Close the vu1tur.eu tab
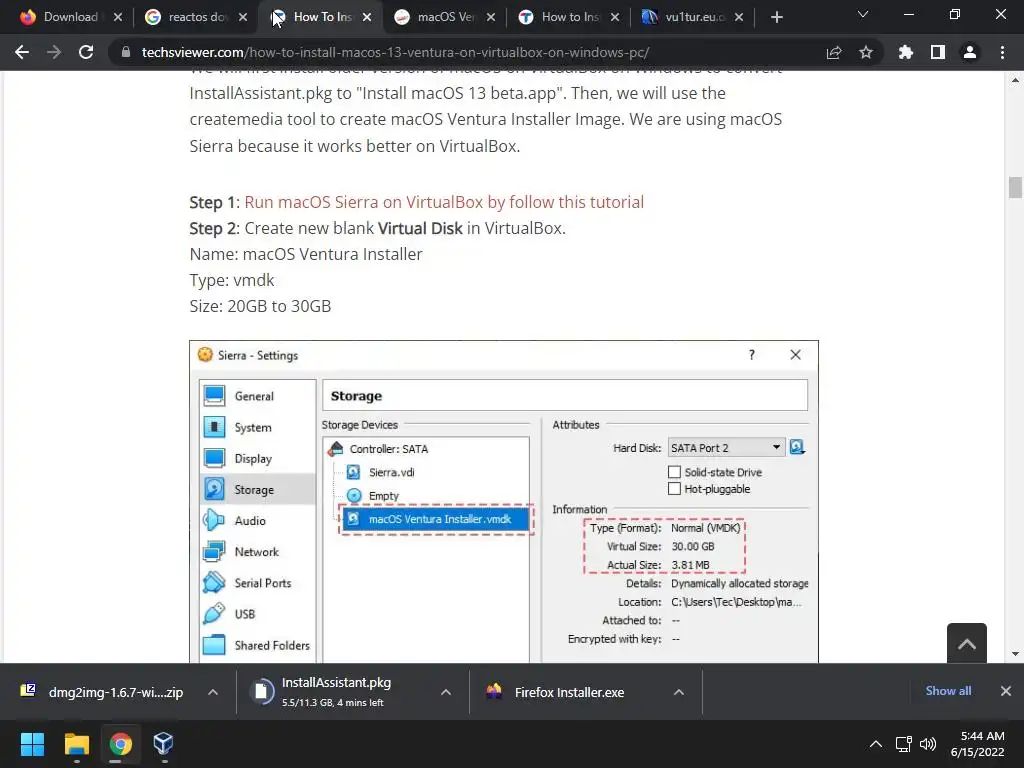Viewport: 1024px width, 768px height. (x=739, y=17)
